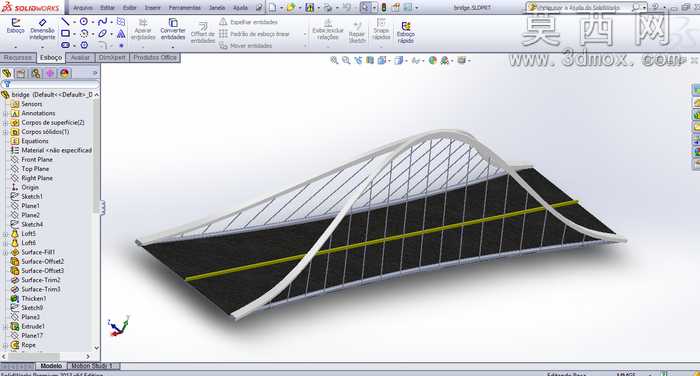Image resolution: width=700 pixels, height=376 pixels.
Task: Click the Apply Scene icon
Action: (x=444, y=60)
